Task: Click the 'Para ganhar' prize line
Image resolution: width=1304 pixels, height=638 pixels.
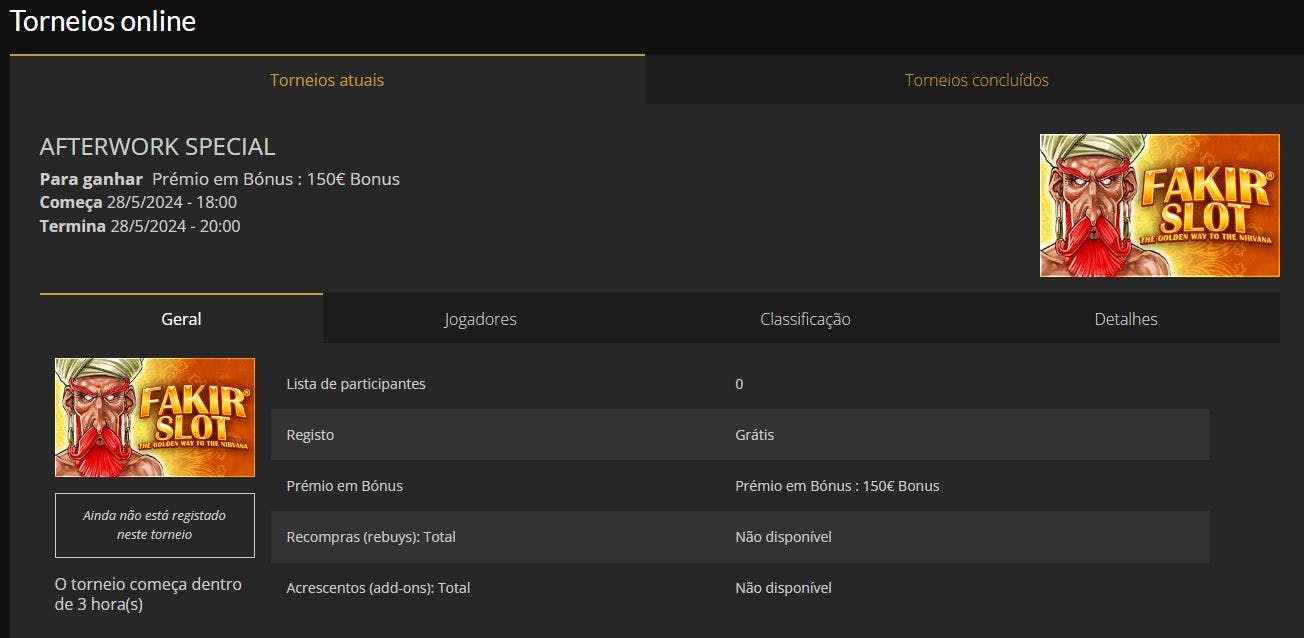Action: (x=220, y=179)
